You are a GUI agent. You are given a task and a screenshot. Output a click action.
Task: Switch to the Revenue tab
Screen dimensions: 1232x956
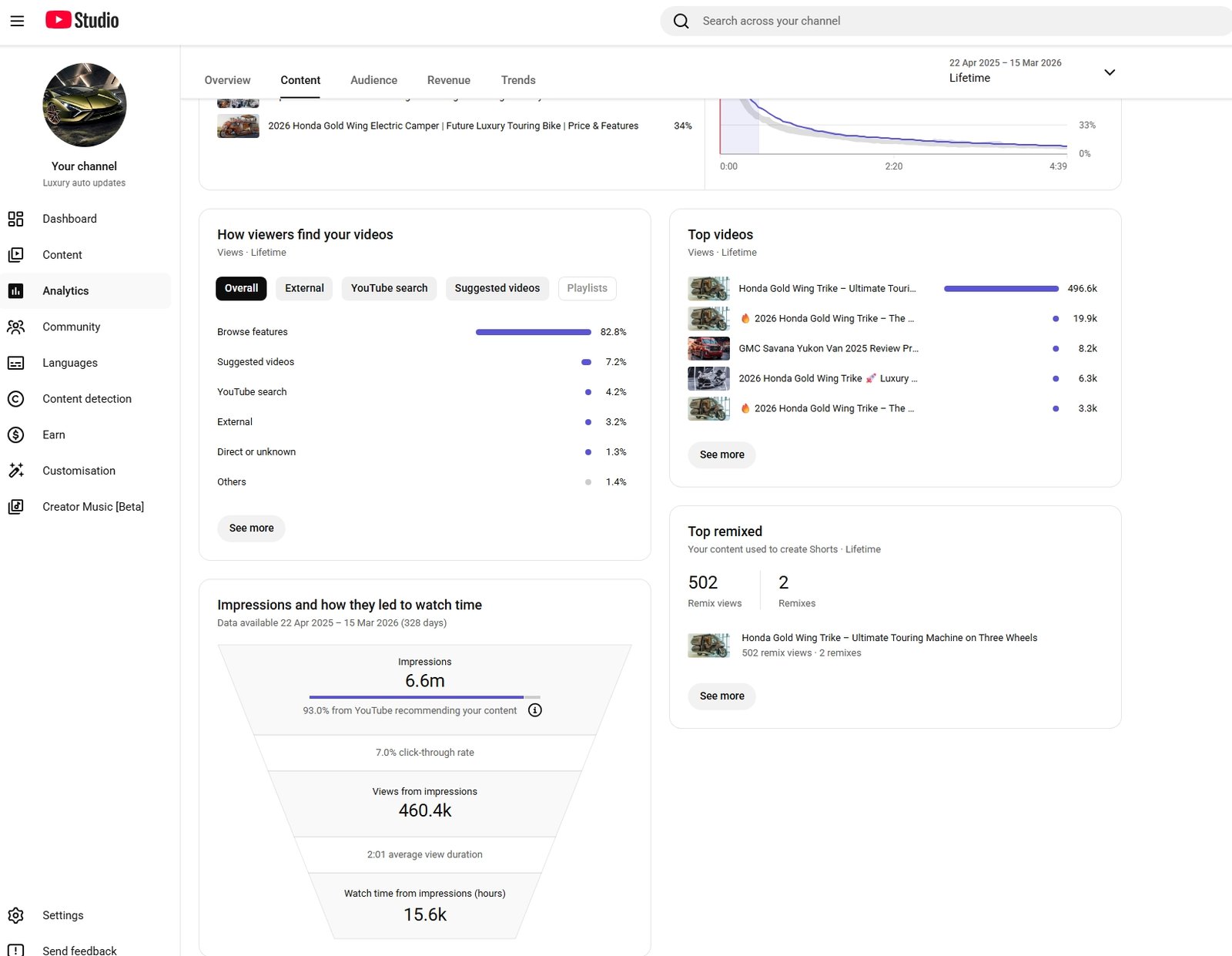448,80
